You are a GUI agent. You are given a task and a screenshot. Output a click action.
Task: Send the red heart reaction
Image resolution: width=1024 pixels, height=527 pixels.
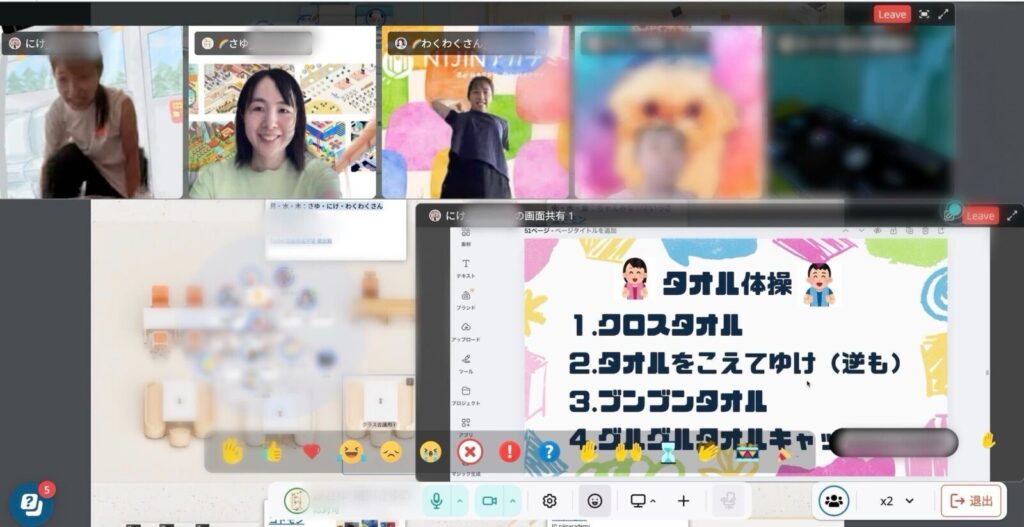(312, 451)
